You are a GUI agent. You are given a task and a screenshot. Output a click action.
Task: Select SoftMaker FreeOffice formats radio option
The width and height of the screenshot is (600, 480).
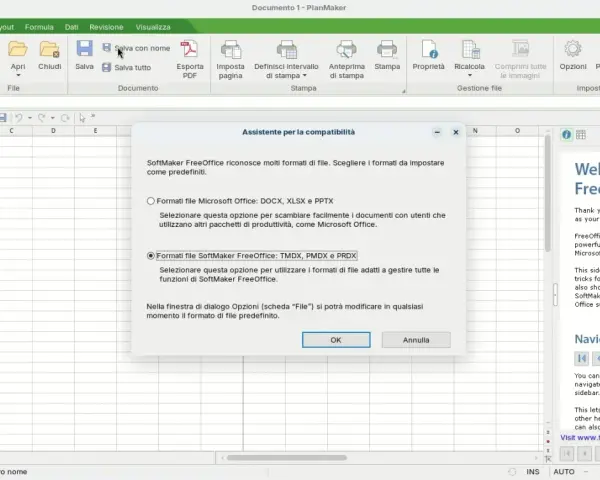(151, 256)
